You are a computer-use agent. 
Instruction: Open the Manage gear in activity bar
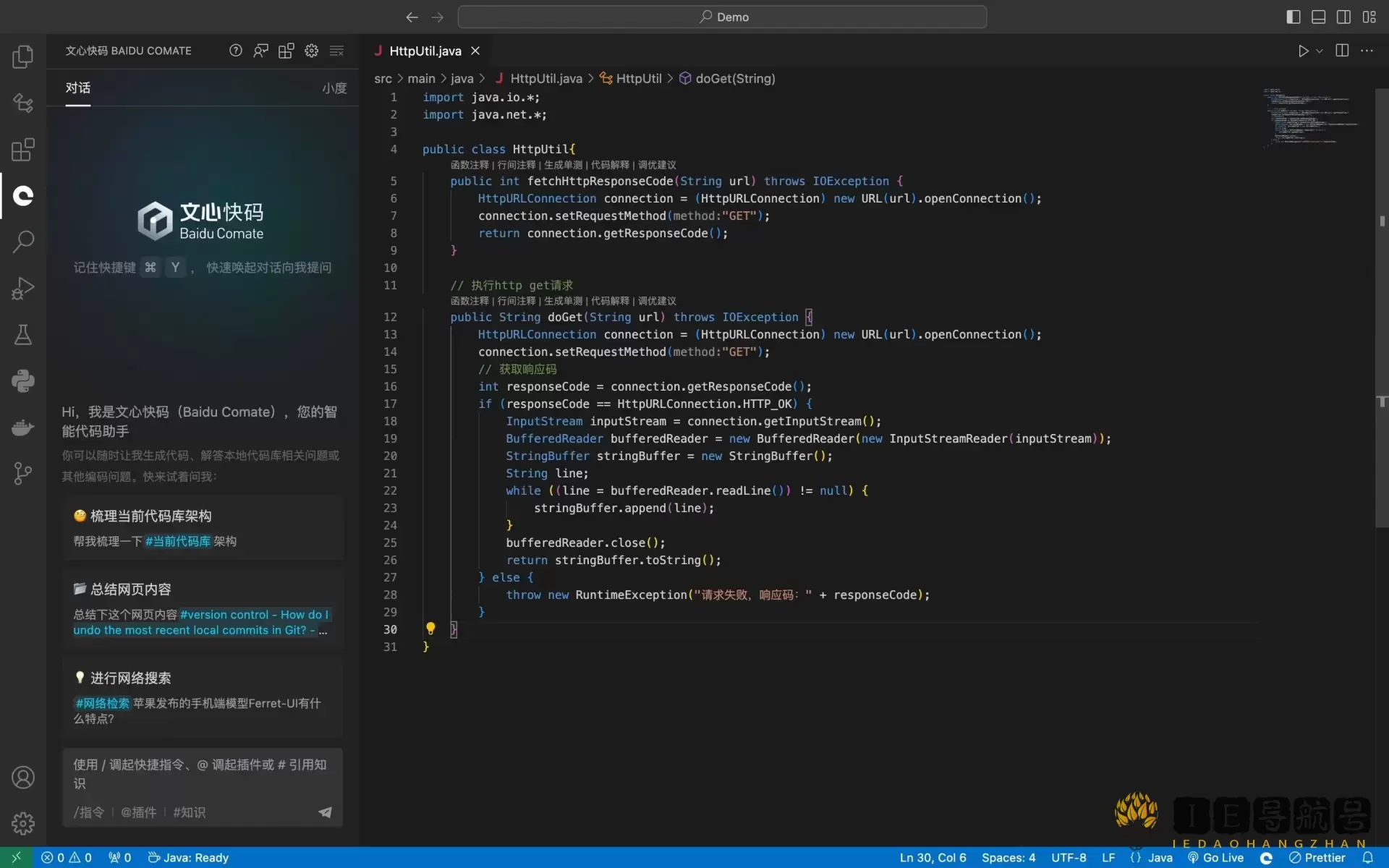tap(23, 823)
